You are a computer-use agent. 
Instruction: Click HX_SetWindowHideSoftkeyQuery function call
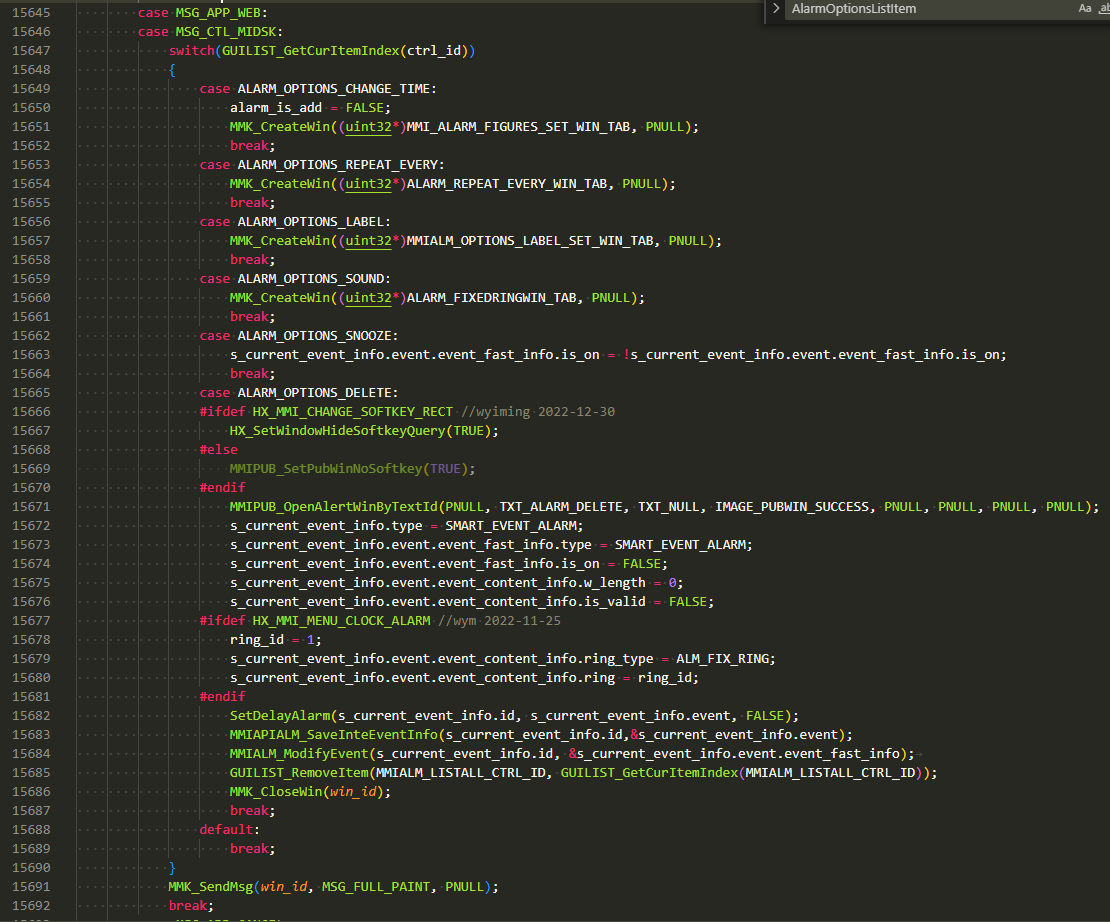[337, 431]
